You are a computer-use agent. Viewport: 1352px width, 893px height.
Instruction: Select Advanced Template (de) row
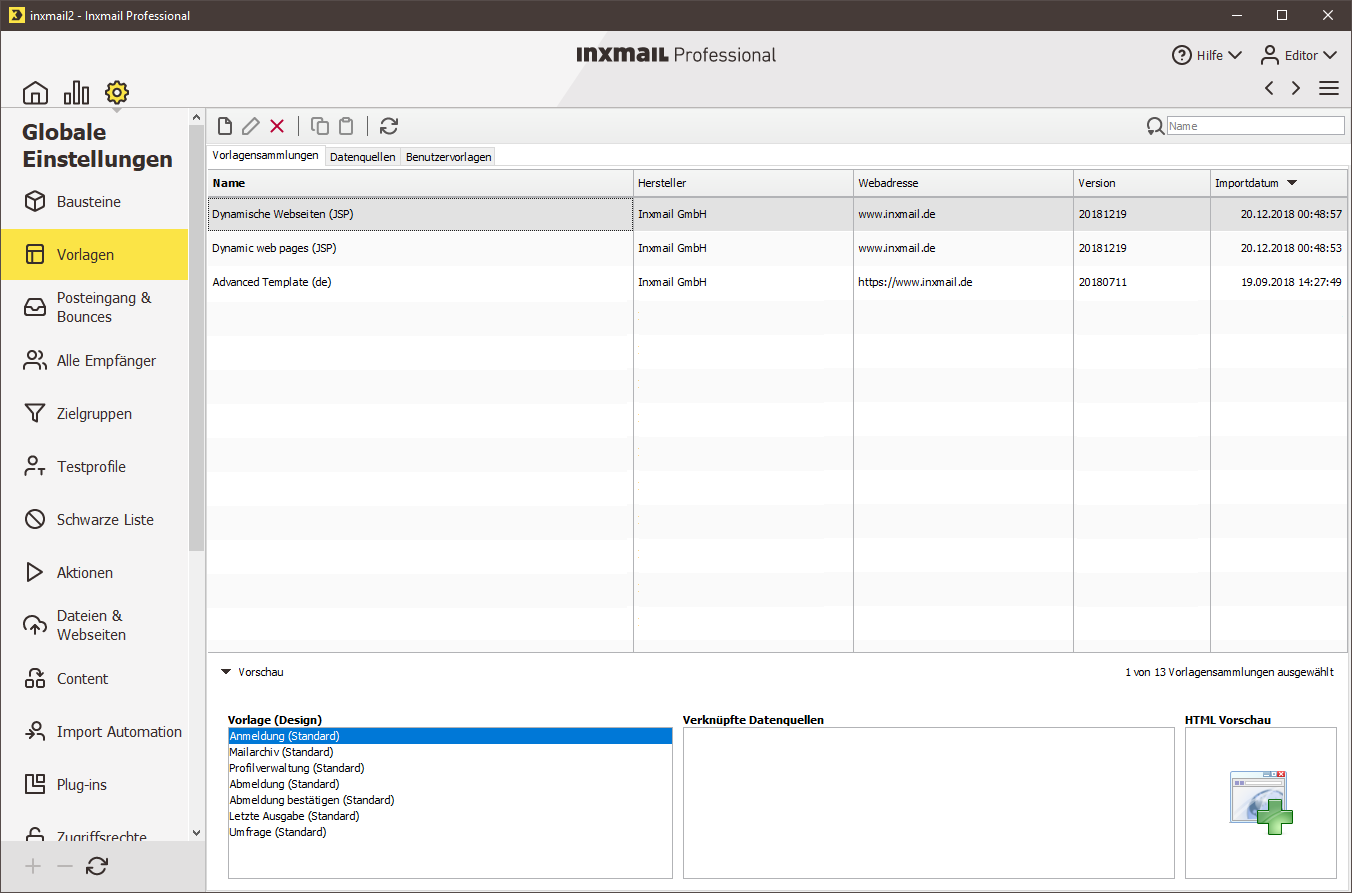(x=778, y=282)
